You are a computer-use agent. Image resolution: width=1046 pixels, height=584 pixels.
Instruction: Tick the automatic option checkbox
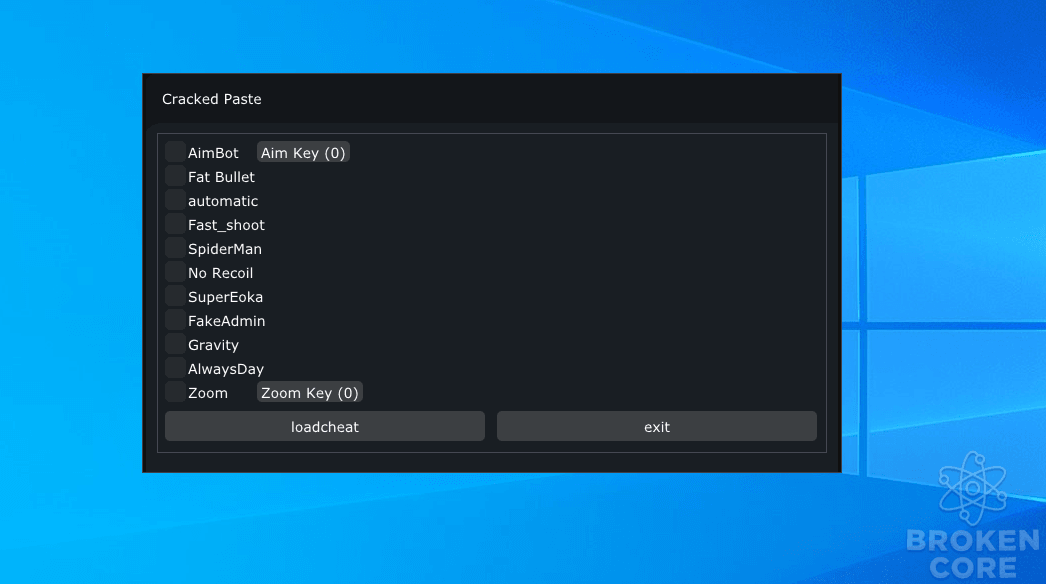click(175, 200)
